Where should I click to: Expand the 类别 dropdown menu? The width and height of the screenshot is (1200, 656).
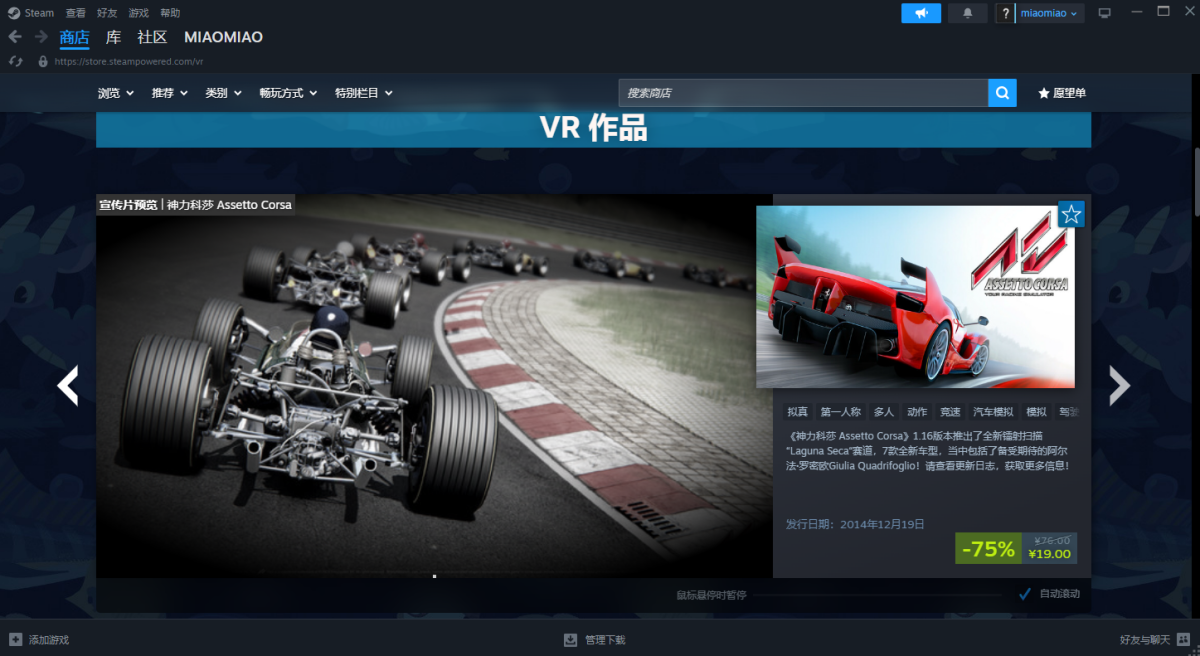tap(223, 93)
